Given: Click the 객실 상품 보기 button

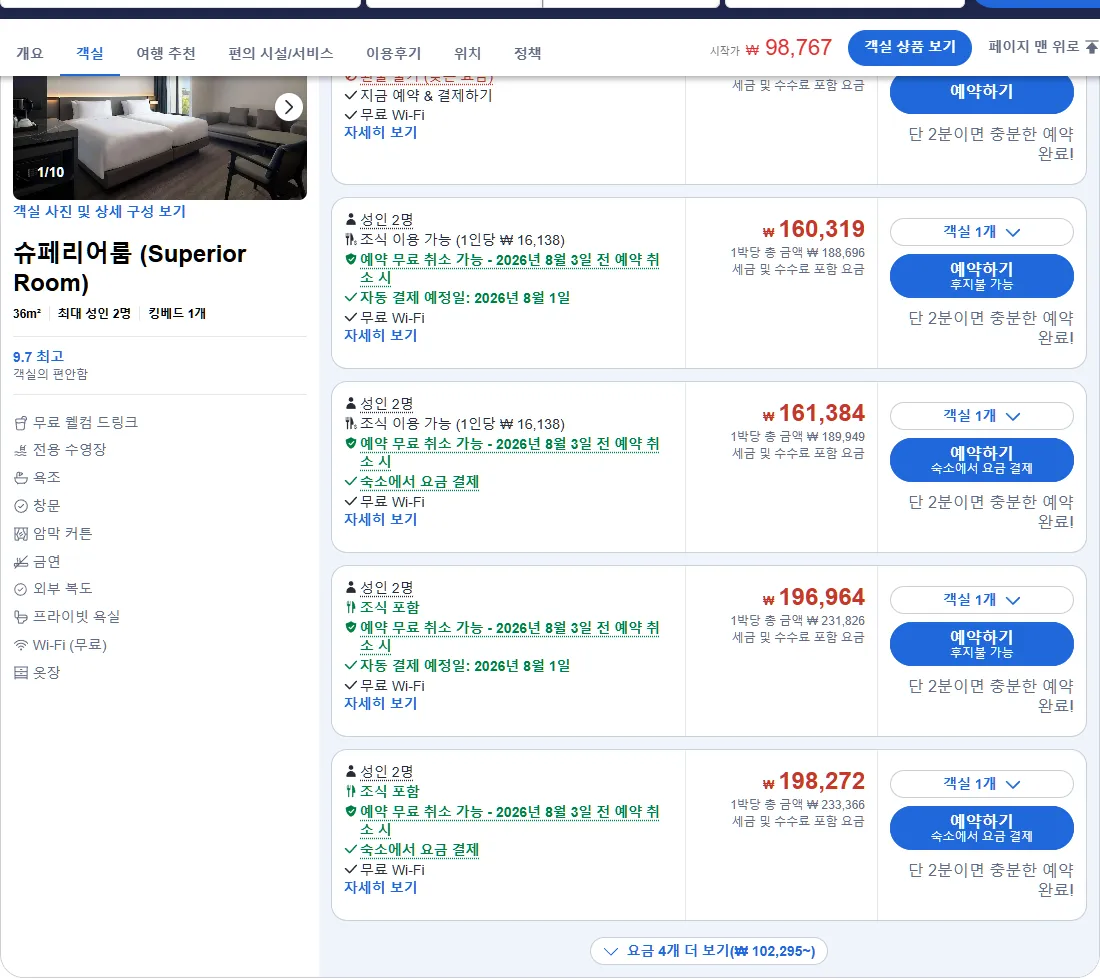Looking at the screenshot, I should pyautogui.click(x=909, y=48).
